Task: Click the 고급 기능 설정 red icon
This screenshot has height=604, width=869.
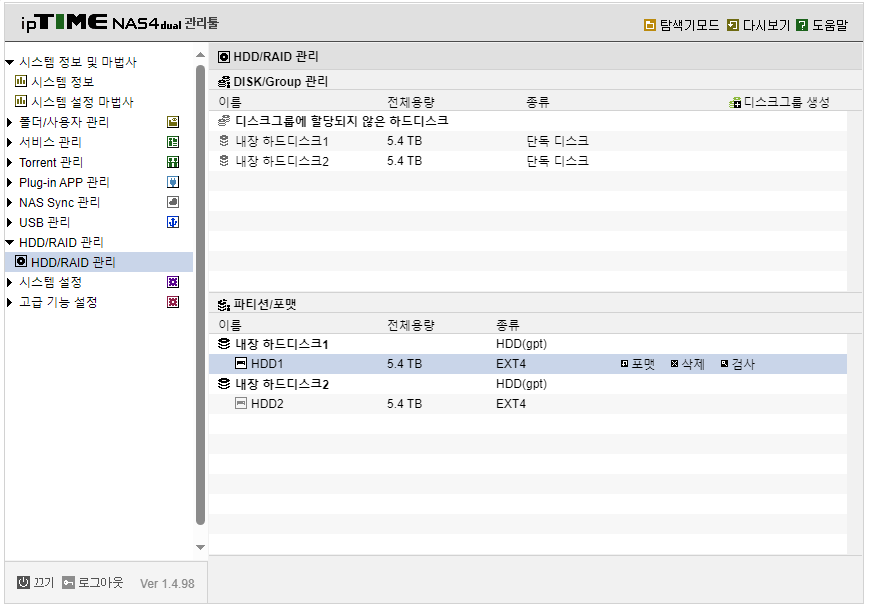Action: pos(173,301)
